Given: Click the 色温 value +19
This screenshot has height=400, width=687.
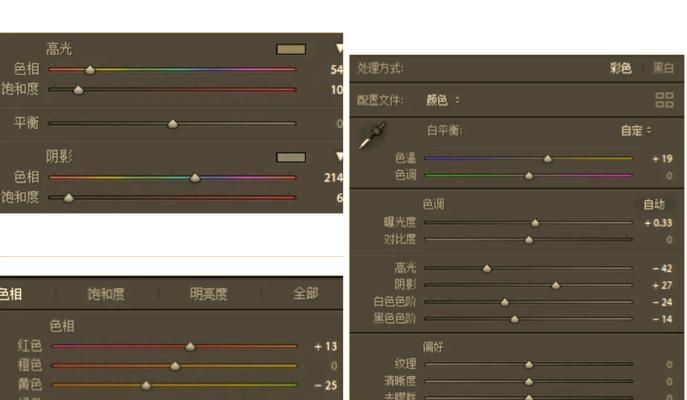Looking at the screenshot, I should (x=662, y=159).
